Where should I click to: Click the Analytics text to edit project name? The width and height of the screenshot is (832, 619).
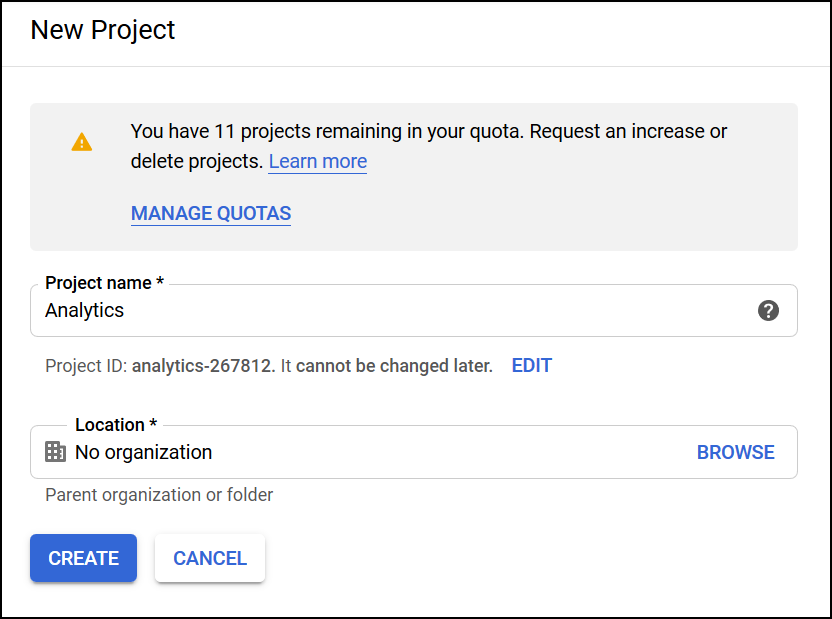pyautogui.click(x=84, y=310)
